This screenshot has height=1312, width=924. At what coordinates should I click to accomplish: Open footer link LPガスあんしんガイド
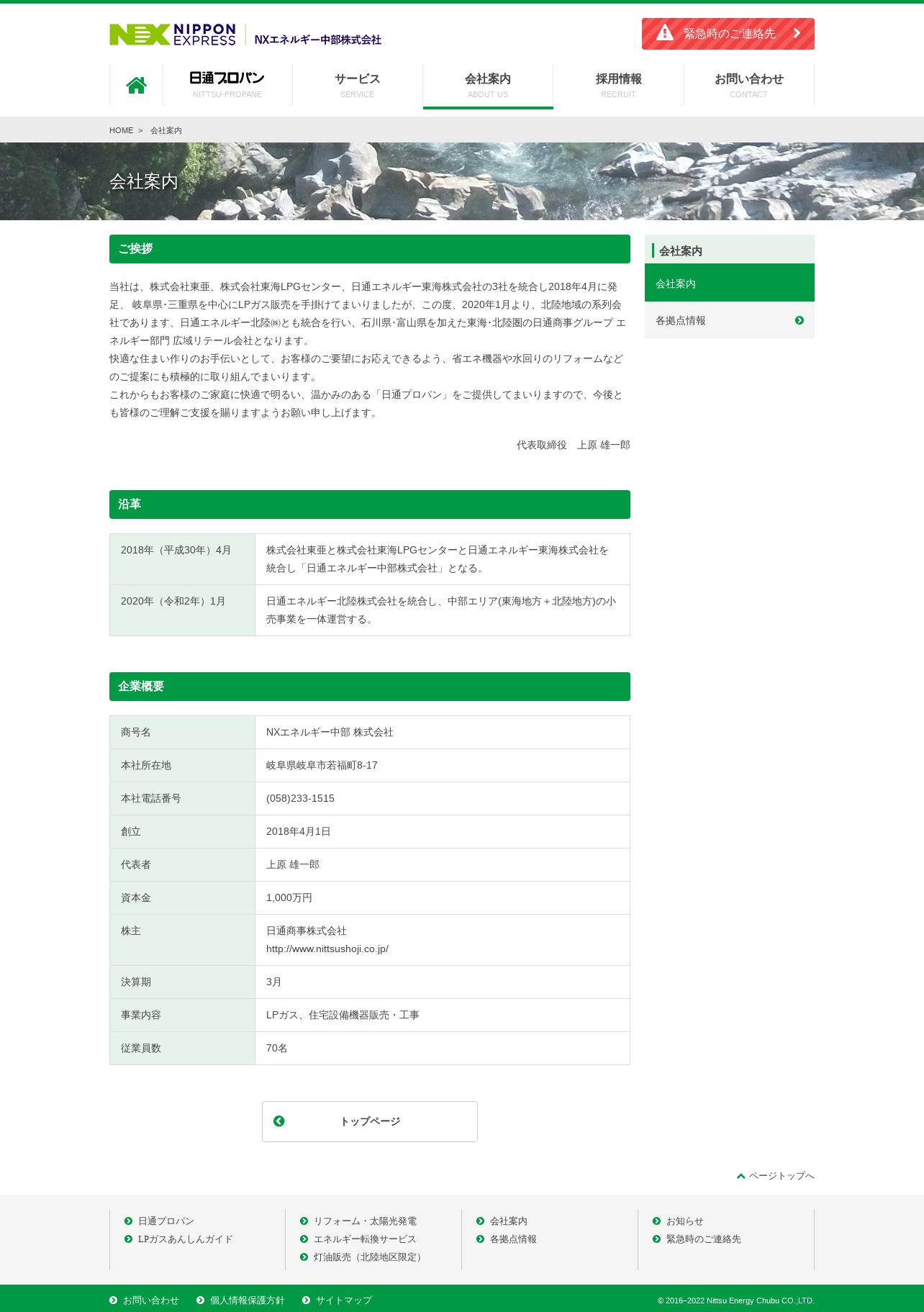pos(185,1239)
